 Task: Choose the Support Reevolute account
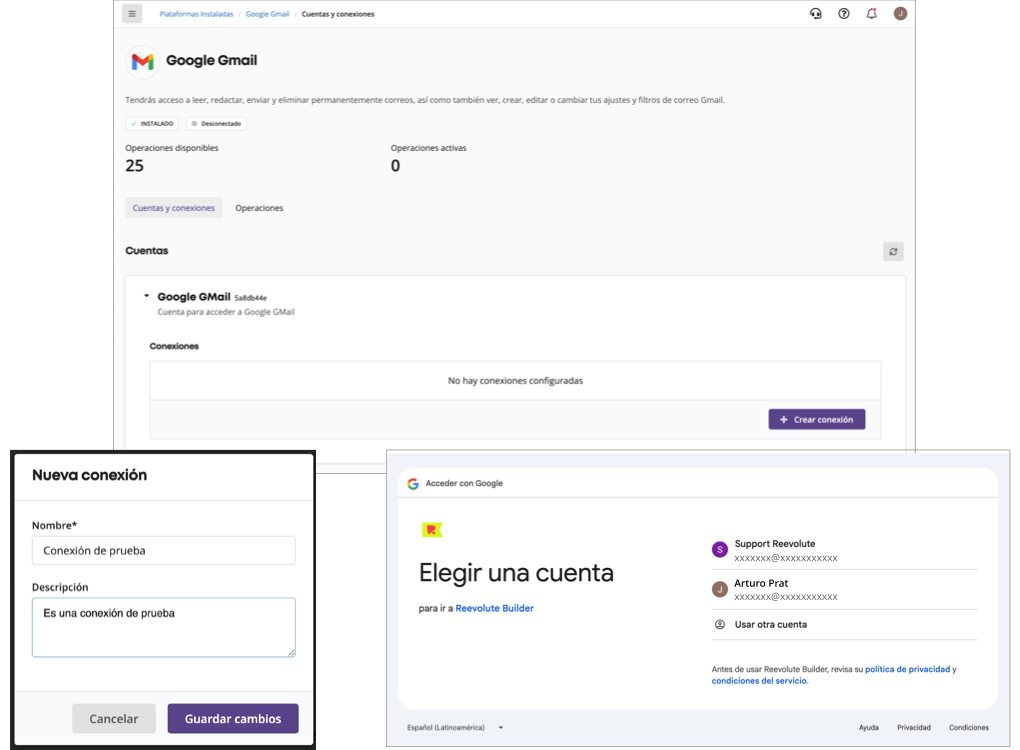tap(844, 550)
